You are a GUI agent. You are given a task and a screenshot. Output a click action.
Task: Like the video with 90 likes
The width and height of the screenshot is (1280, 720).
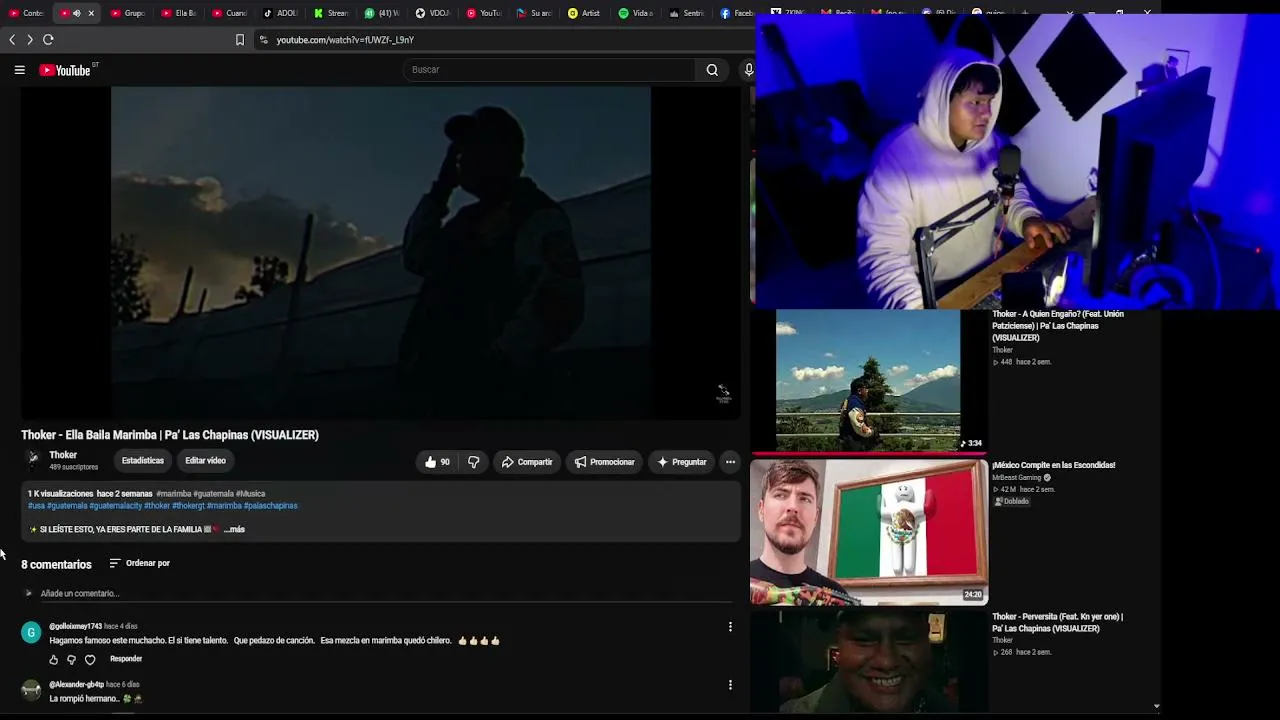coord(437,462)
